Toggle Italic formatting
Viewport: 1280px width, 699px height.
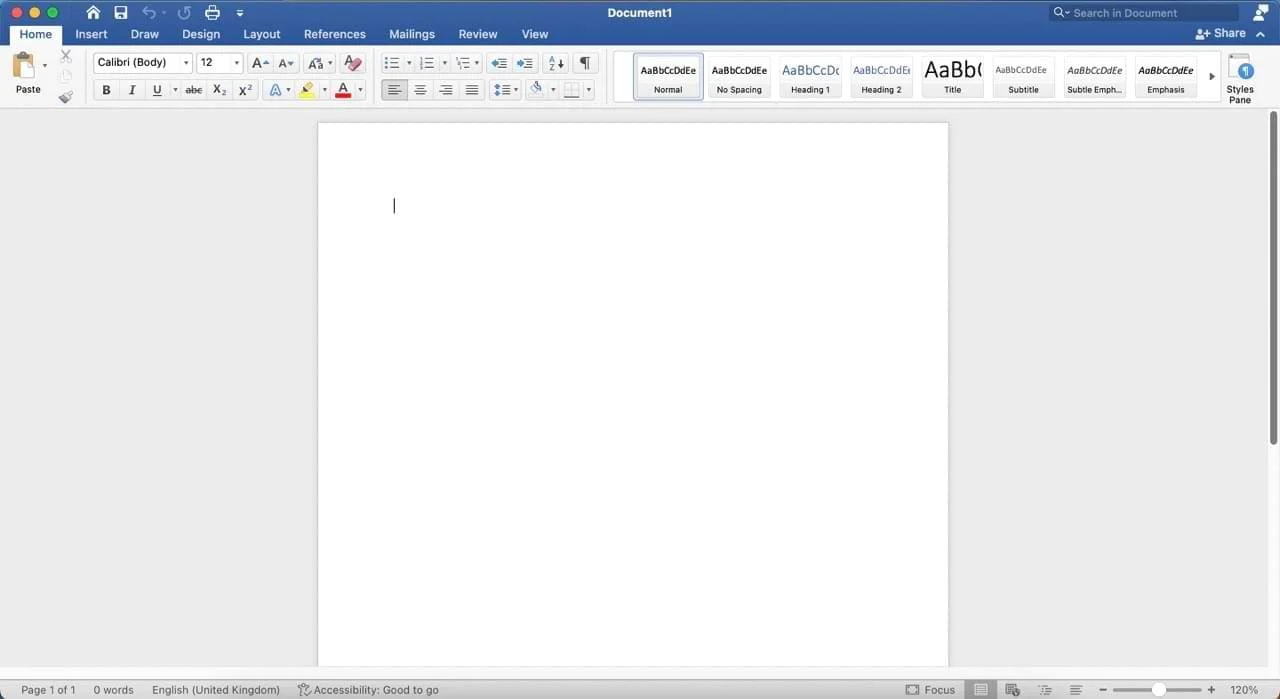131,90
